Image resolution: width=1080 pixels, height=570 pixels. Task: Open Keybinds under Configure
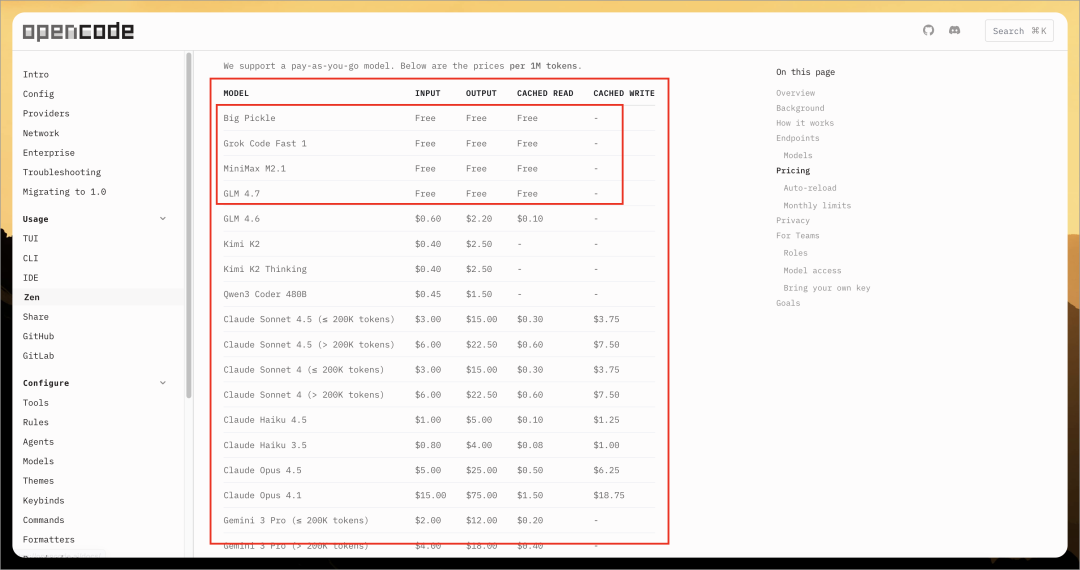click(x=43, y=500)
